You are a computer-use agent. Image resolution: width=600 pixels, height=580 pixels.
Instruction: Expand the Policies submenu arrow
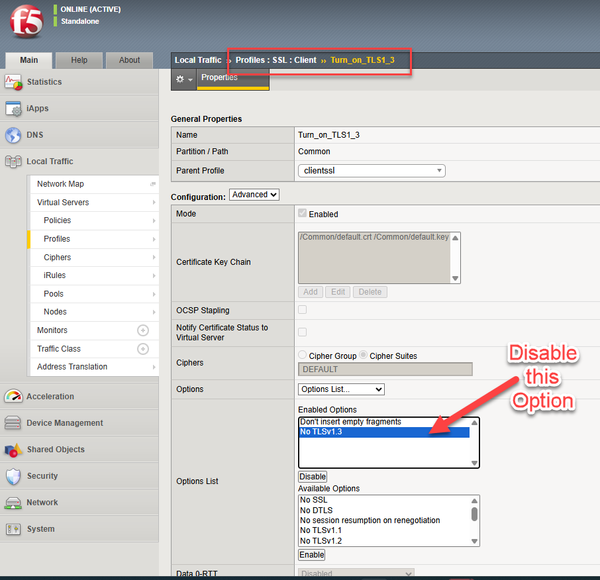(x=154, y=221)
